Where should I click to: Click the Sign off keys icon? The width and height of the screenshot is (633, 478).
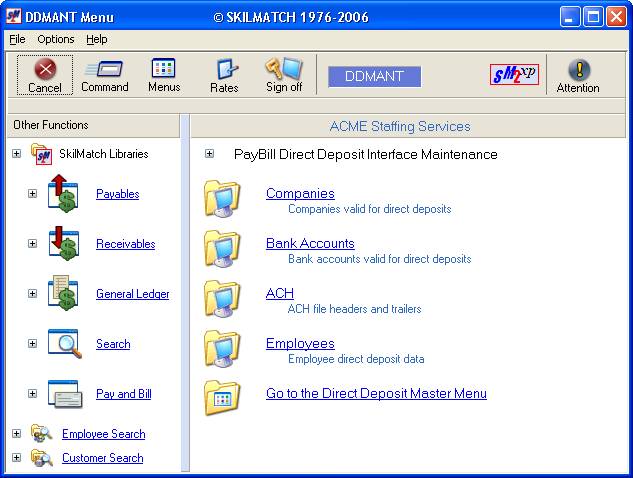click(x=284, y=69)
